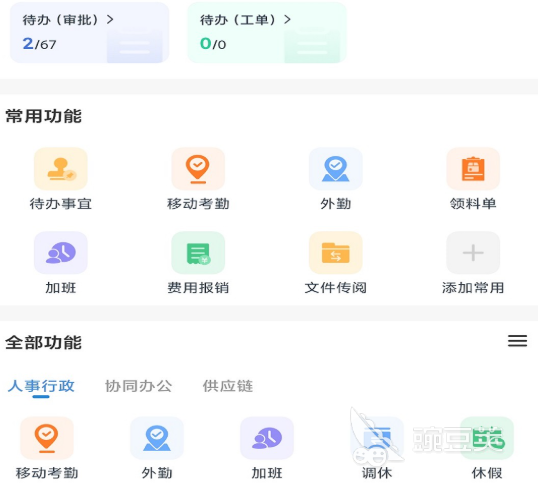
Task: Open the green 休假 icon
Action: (487, 438)
